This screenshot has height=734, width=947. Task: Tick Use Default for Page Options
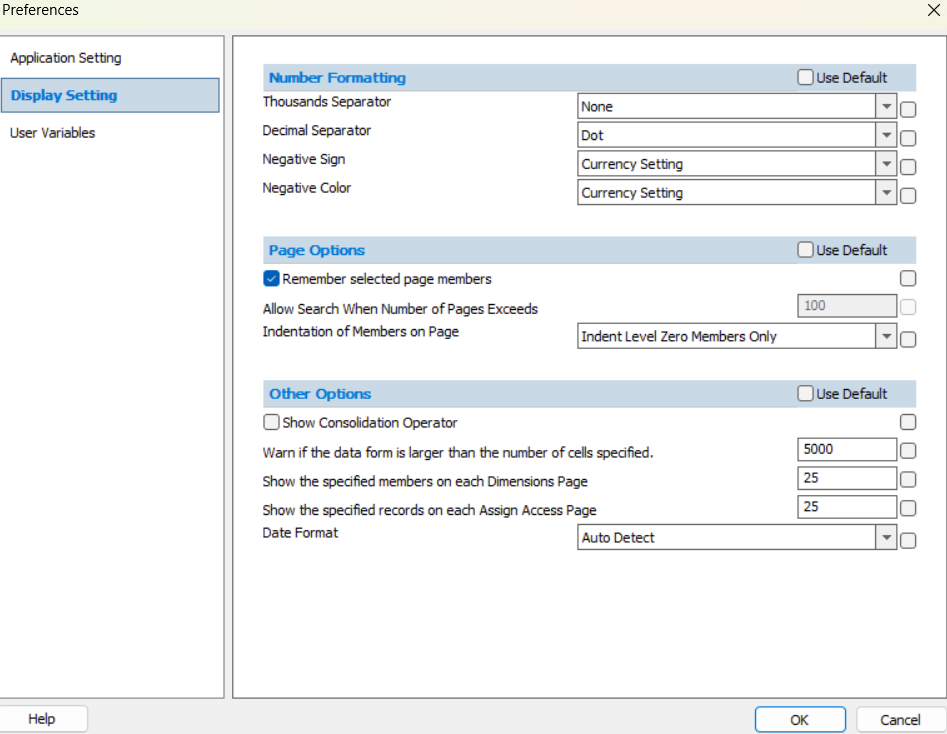point(805,250)
